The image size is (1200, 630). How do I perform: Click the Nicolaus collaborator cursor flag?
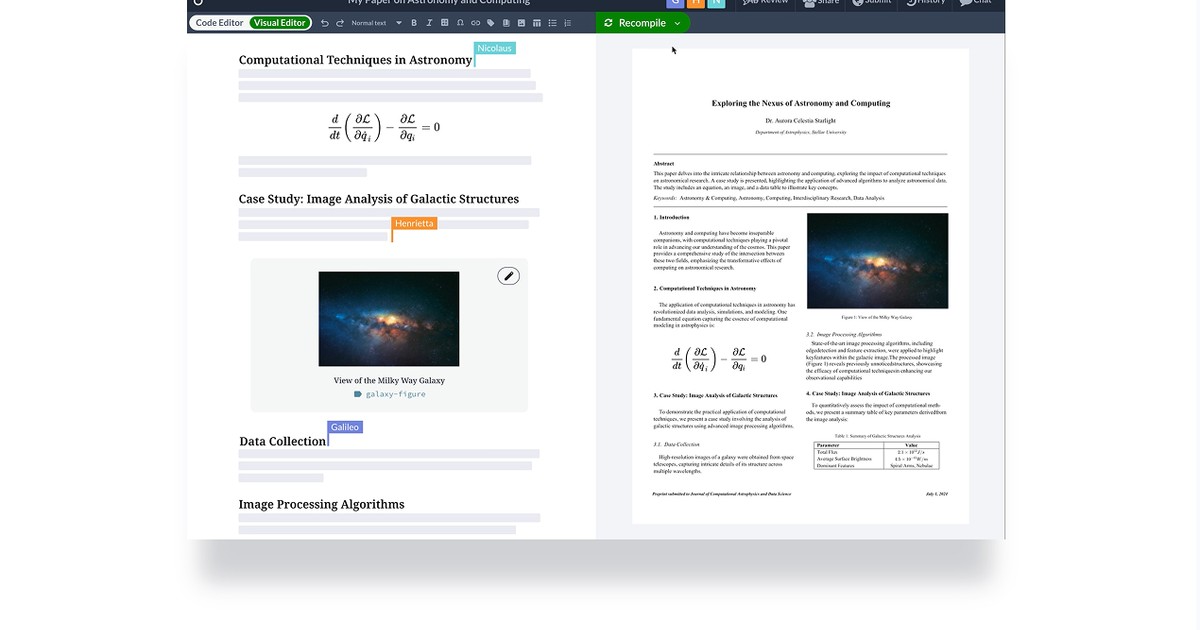[495, 48]
